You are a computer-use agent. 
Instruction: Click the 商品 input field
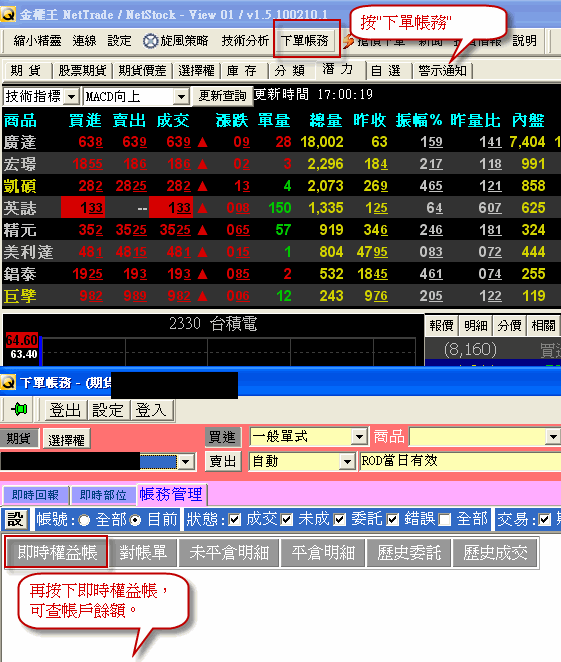click(x=484, y=437)
